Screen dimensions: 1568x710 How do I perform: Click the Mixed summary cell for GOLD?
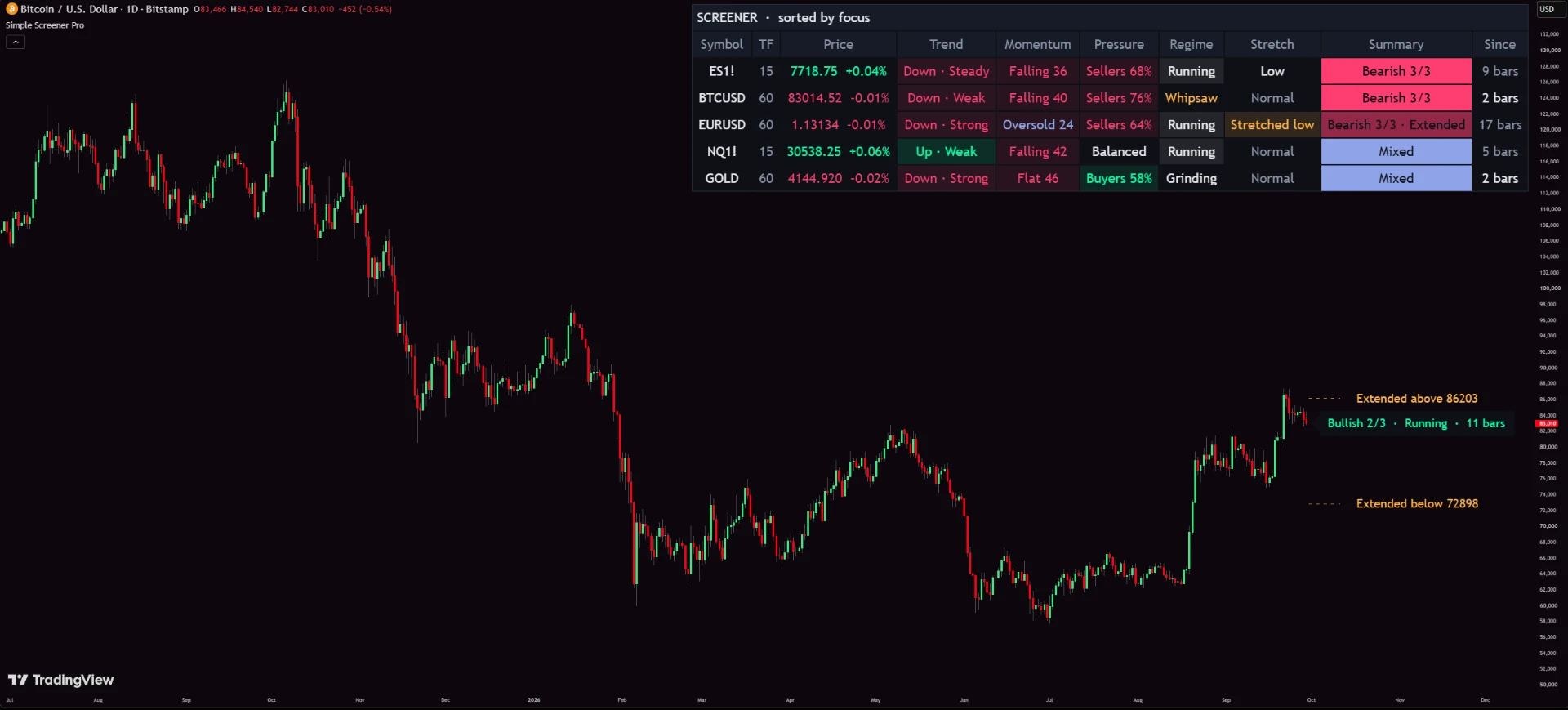click(1396, 178)
